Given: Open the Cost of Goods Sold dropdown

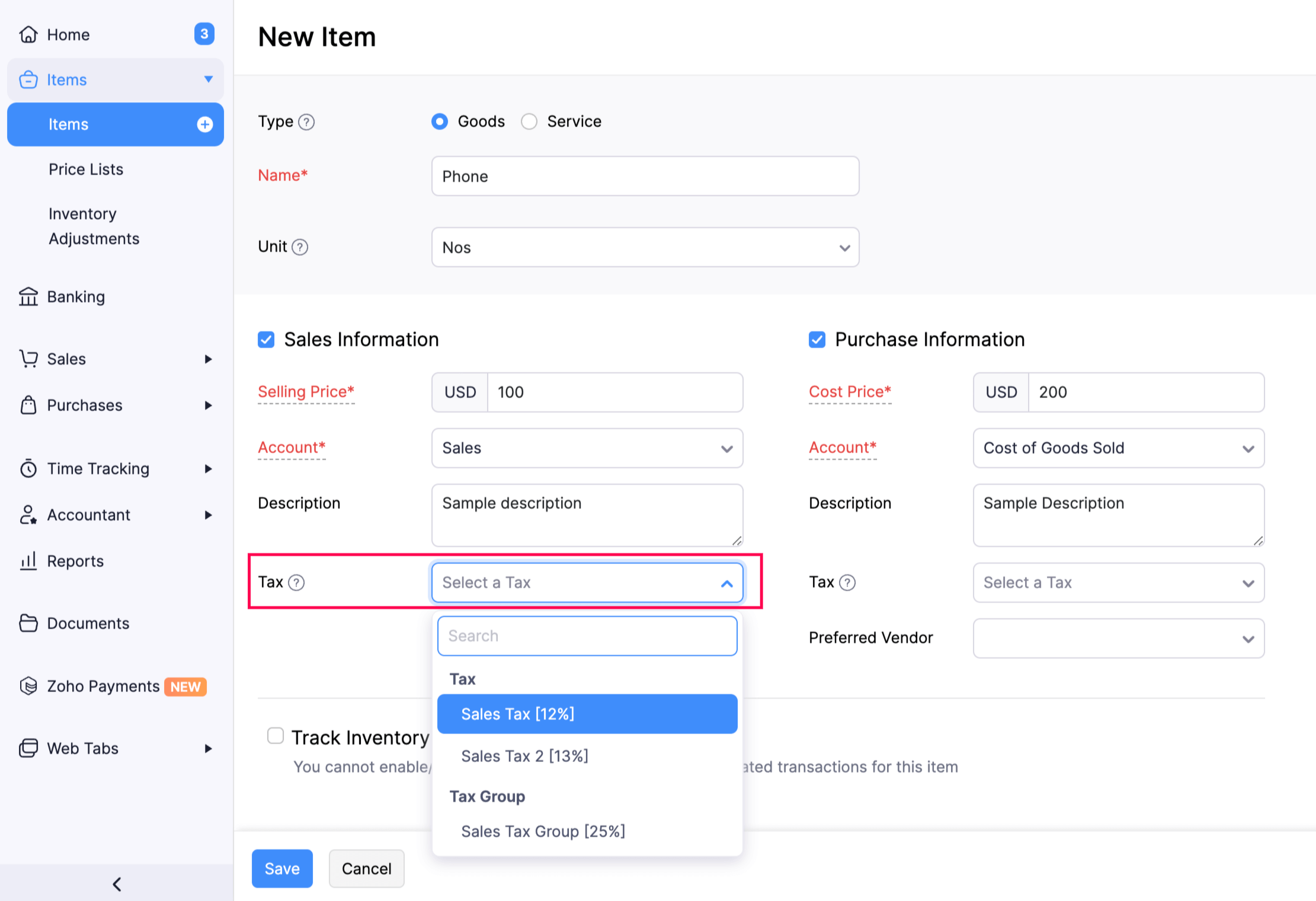Looking at the screenshot, I should (1118, 448).
